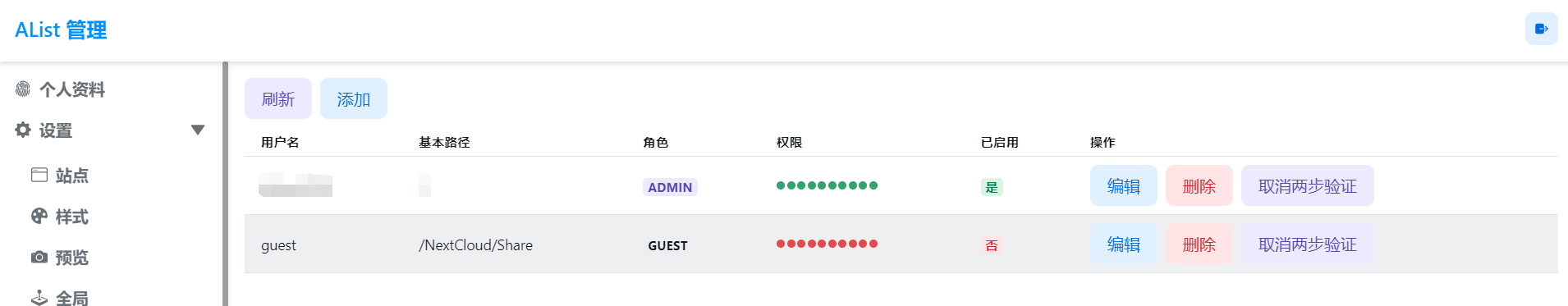
Task: Click the window icon beside 站点
Action: 39,175
